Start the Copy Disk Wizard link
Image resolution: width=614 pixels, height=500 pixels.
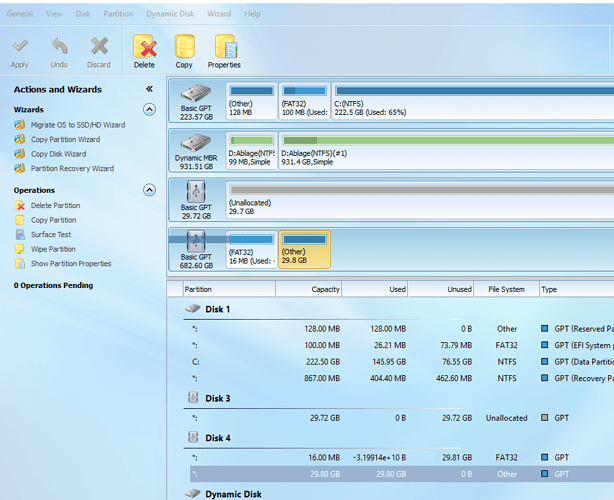click(x=58, y=154)
